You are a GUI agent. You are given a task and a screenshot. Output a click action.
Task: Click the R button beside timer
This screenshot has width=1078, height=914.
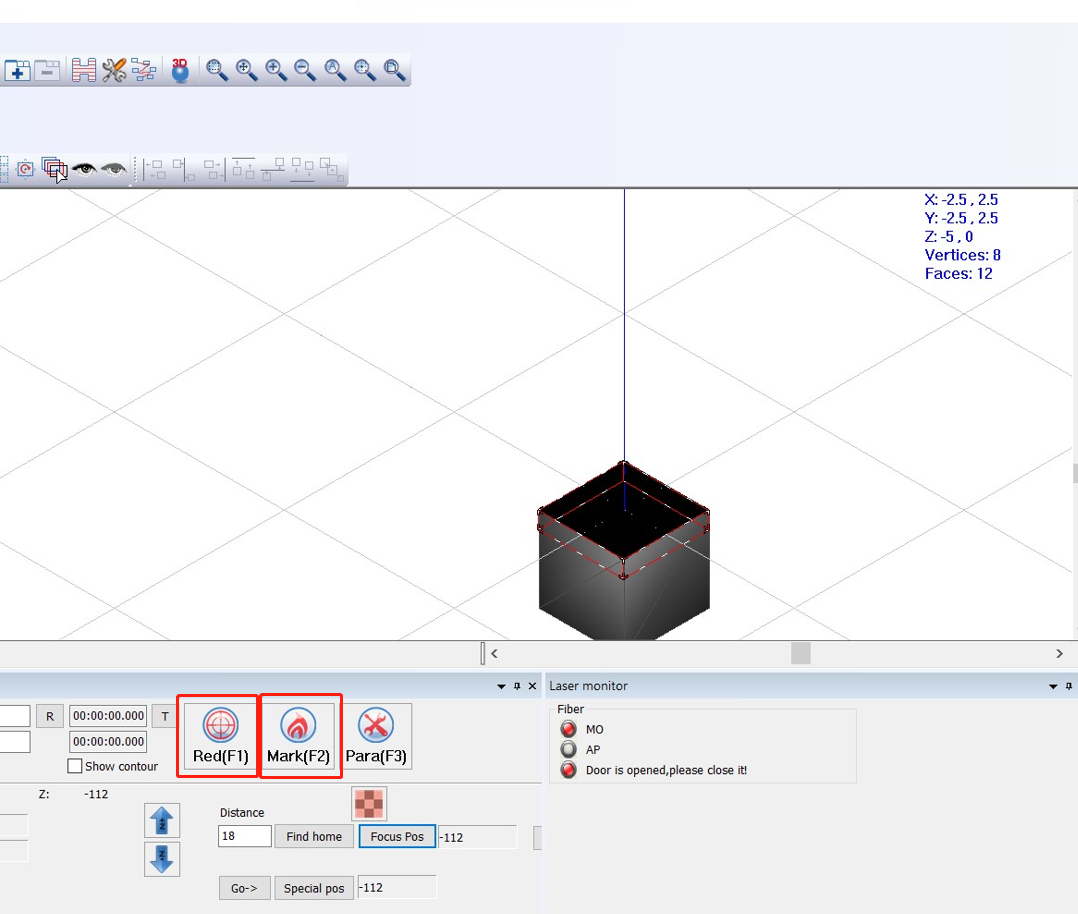(x=50, y=716)
